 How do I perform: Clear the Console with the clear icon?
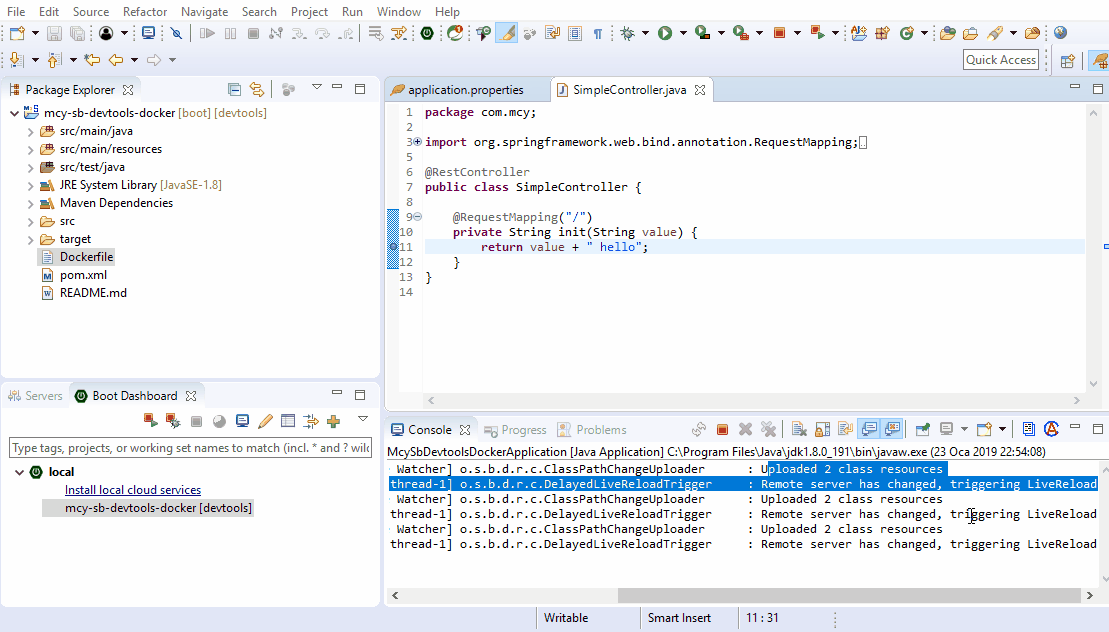798,429
